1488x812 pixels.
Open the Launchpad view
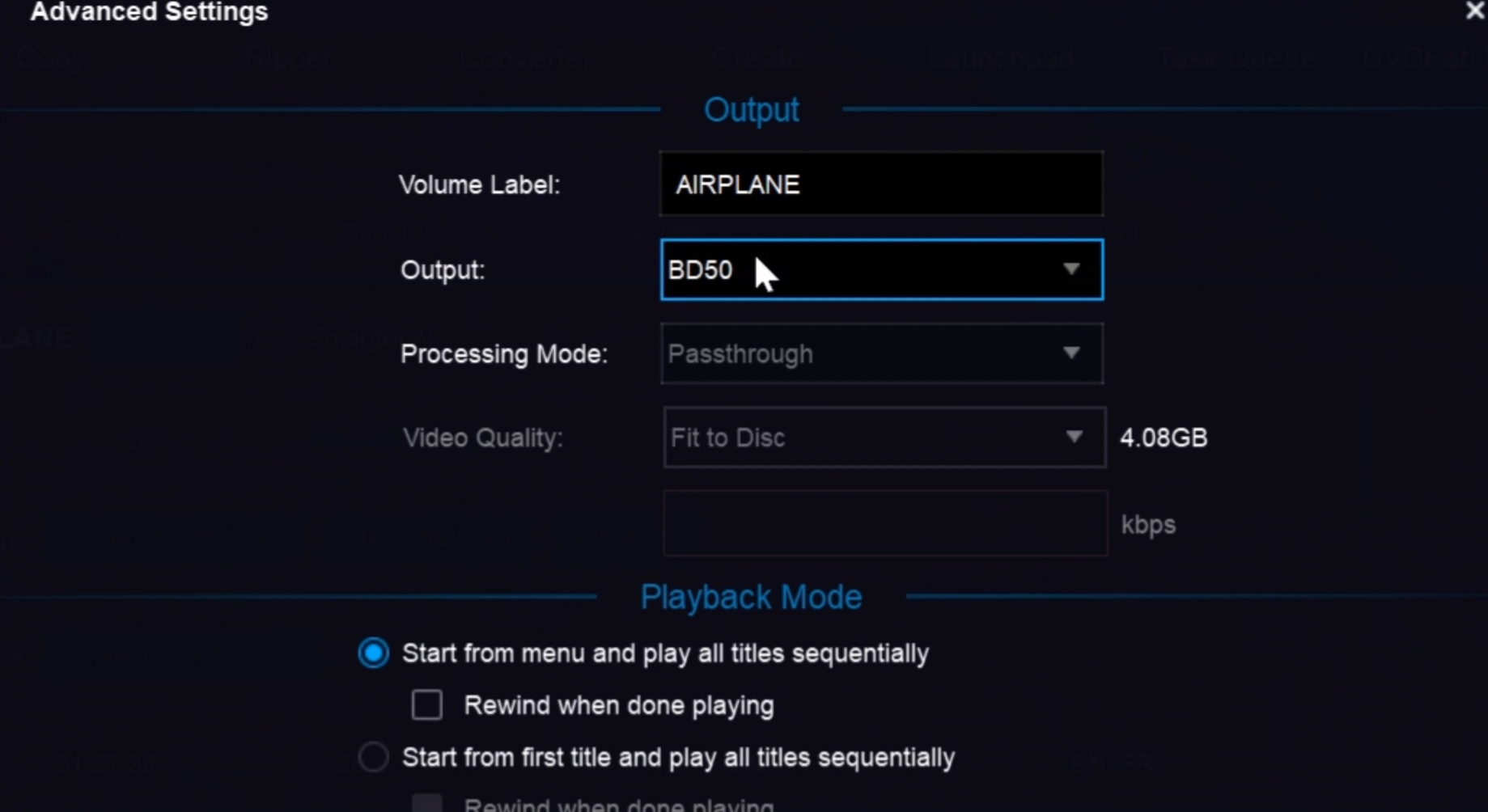click(1000, 57)
